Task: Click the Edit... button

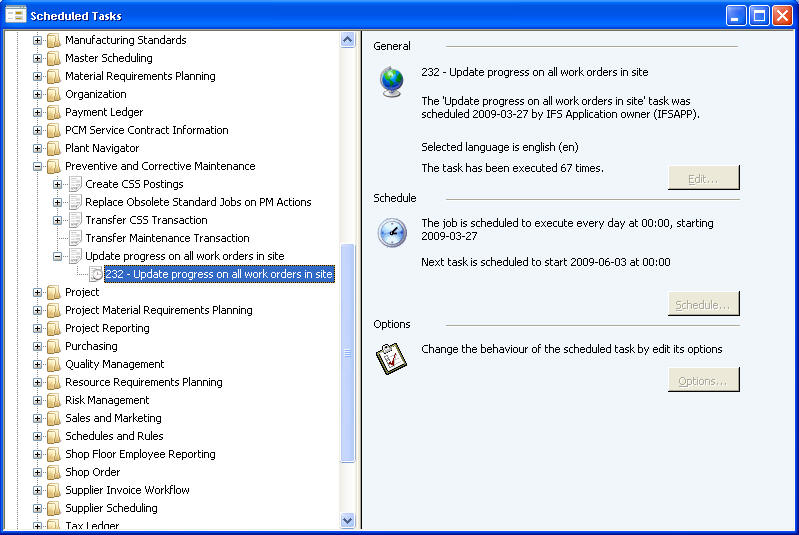Action: [x=703, y=178]
